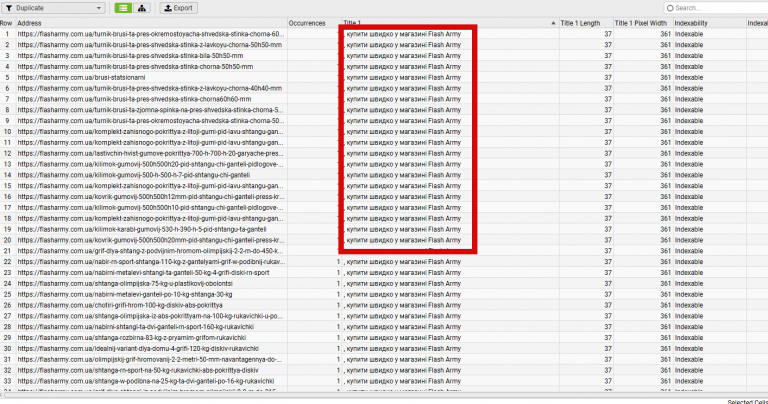The image size is (768, 404).
Task: Switch to list view mode icon
Action: point(123,8)
